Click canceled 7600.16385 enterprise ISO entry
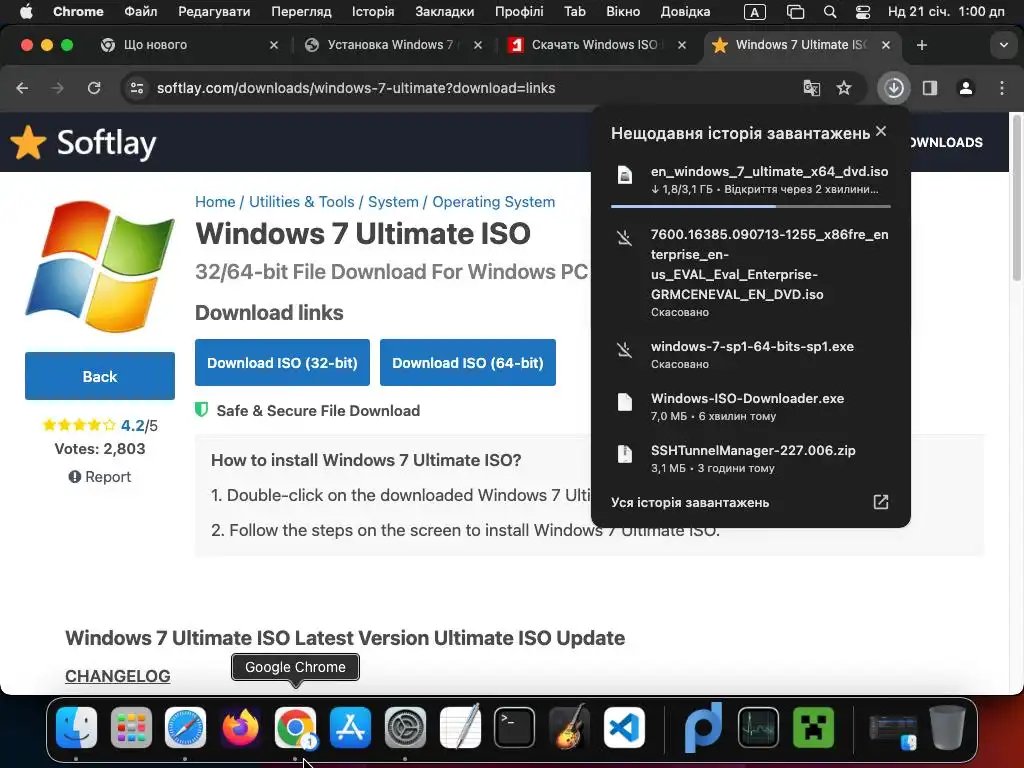The height and width of the screenshot is (768, 1024). point(750,272)
